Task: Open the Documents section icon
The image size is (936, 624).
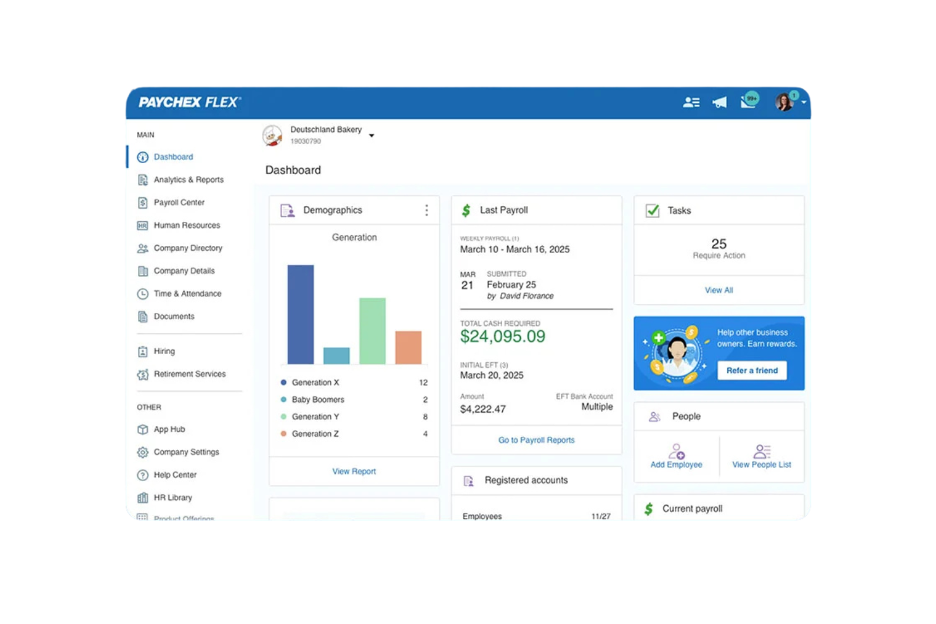Action: click(x=143, y=316)
